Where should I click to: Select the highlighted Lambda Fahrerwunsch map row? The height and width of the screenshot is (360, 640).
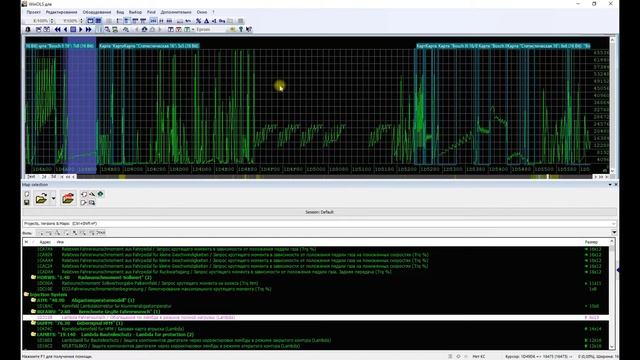tap(316, 317)
